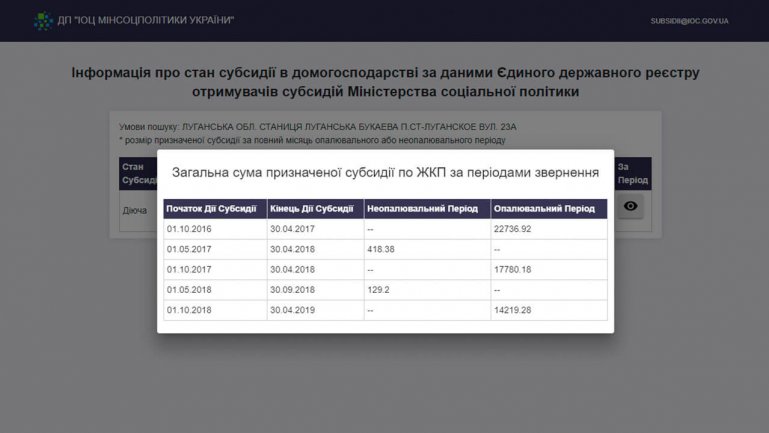Click the eye icon in За Період column
769x433 pixels.
pos(630,206)
